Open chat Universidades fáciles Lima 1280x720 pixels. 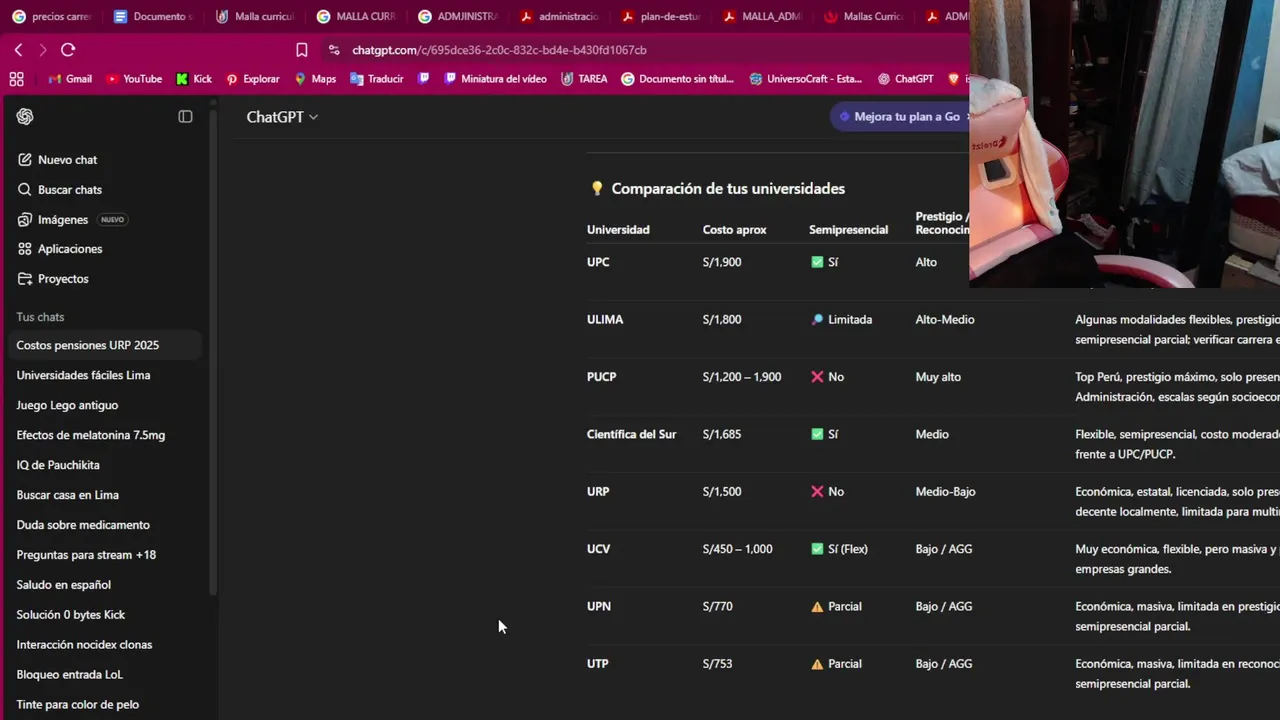(105, 375)
